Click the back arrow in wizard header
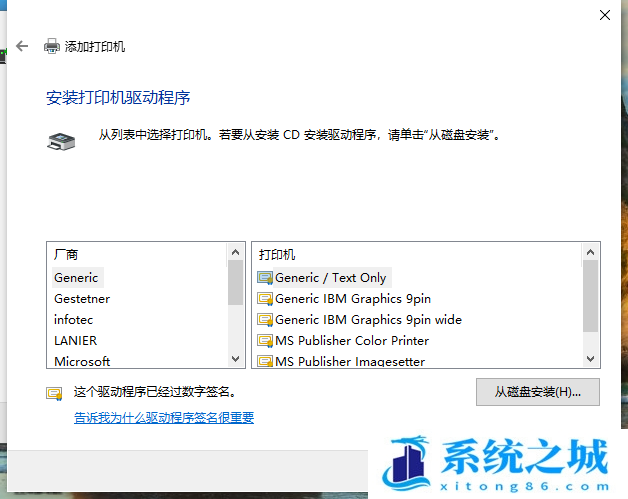The image size is (628, 499). pyautogui.click(x=22, y=46)
